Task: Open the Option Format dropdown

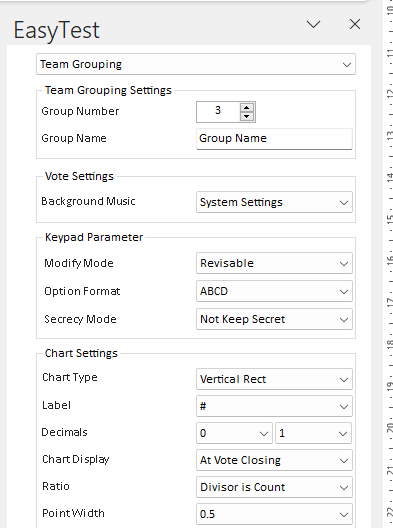Action: [274, 291]
